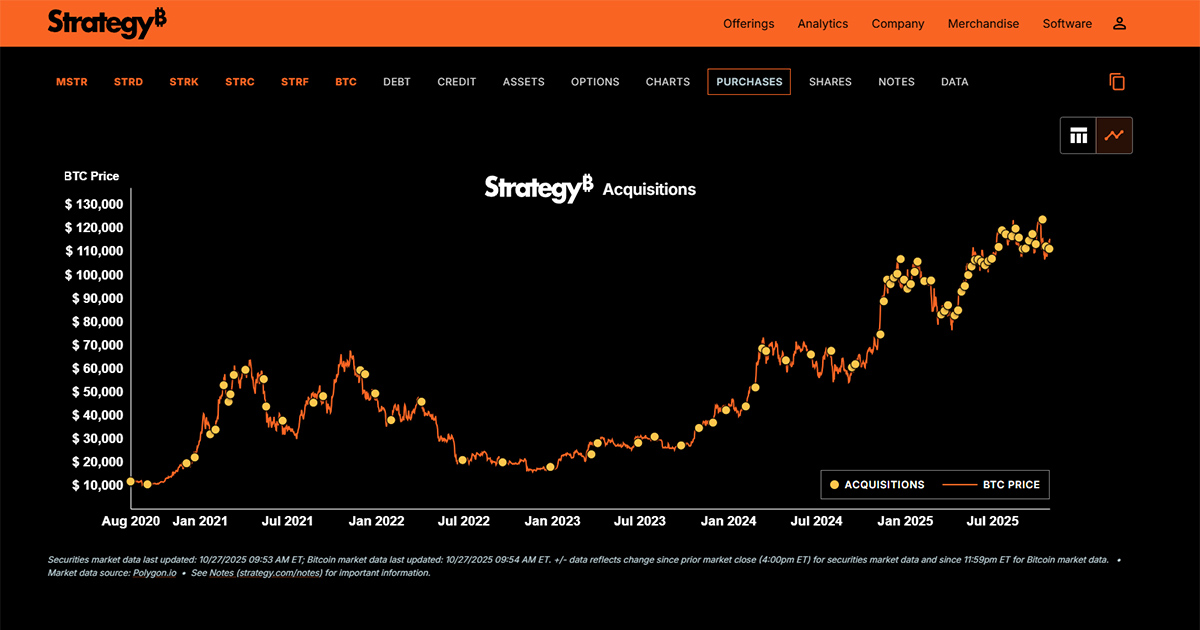This screenshot has height=630, width=1200.
Task: Open the Offerings menu
Action: pyautogui.click(x=748, y=23)
